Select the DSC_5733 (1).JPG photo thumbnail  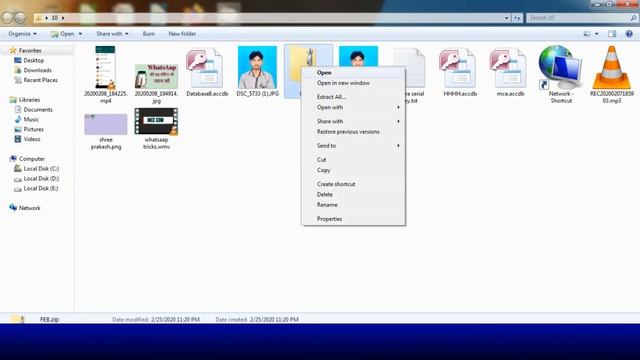pyautogui.click(x=257, y=67)
